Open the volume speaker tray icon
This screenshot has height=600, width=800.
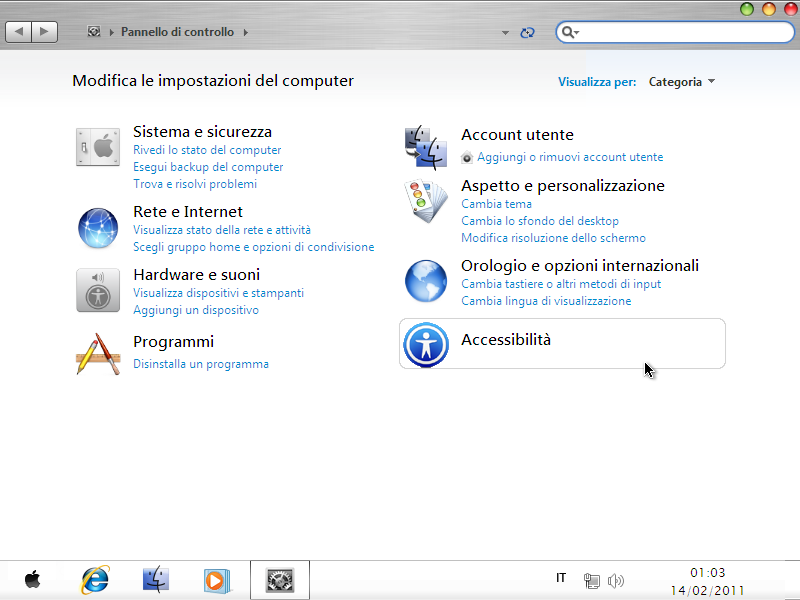click(x=616, y=581)
